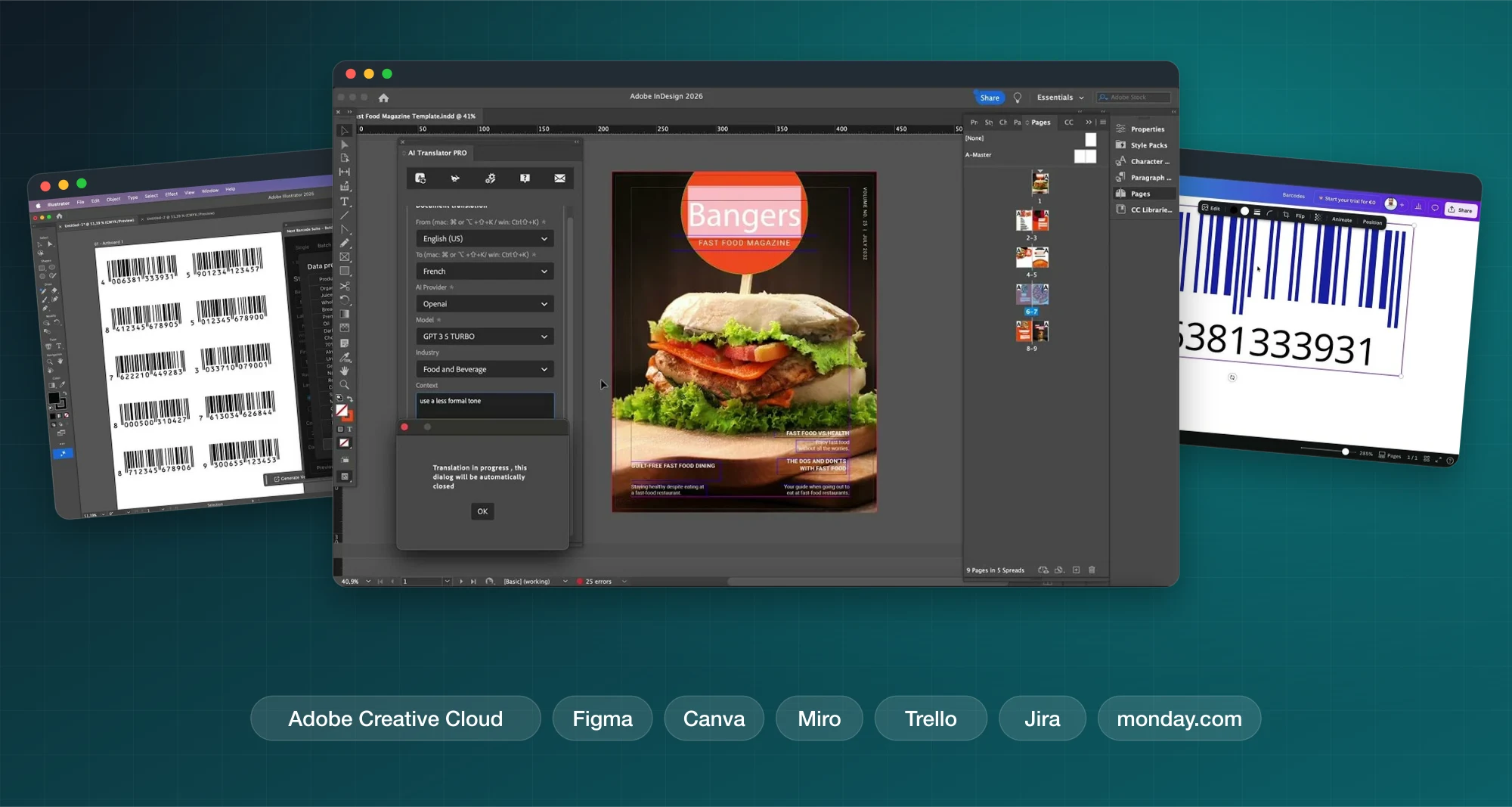The width and height of the screenshot is (1512, 807).
Task: Click the AI Translator envelope contact icon
Action: (559, 178)
